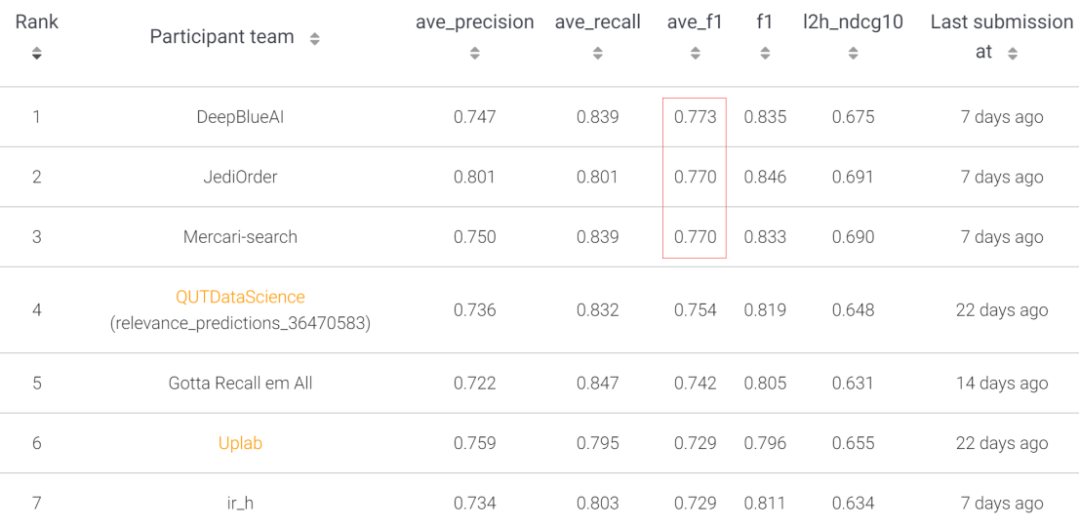Sort by f1 column arrows

[765, 54]
